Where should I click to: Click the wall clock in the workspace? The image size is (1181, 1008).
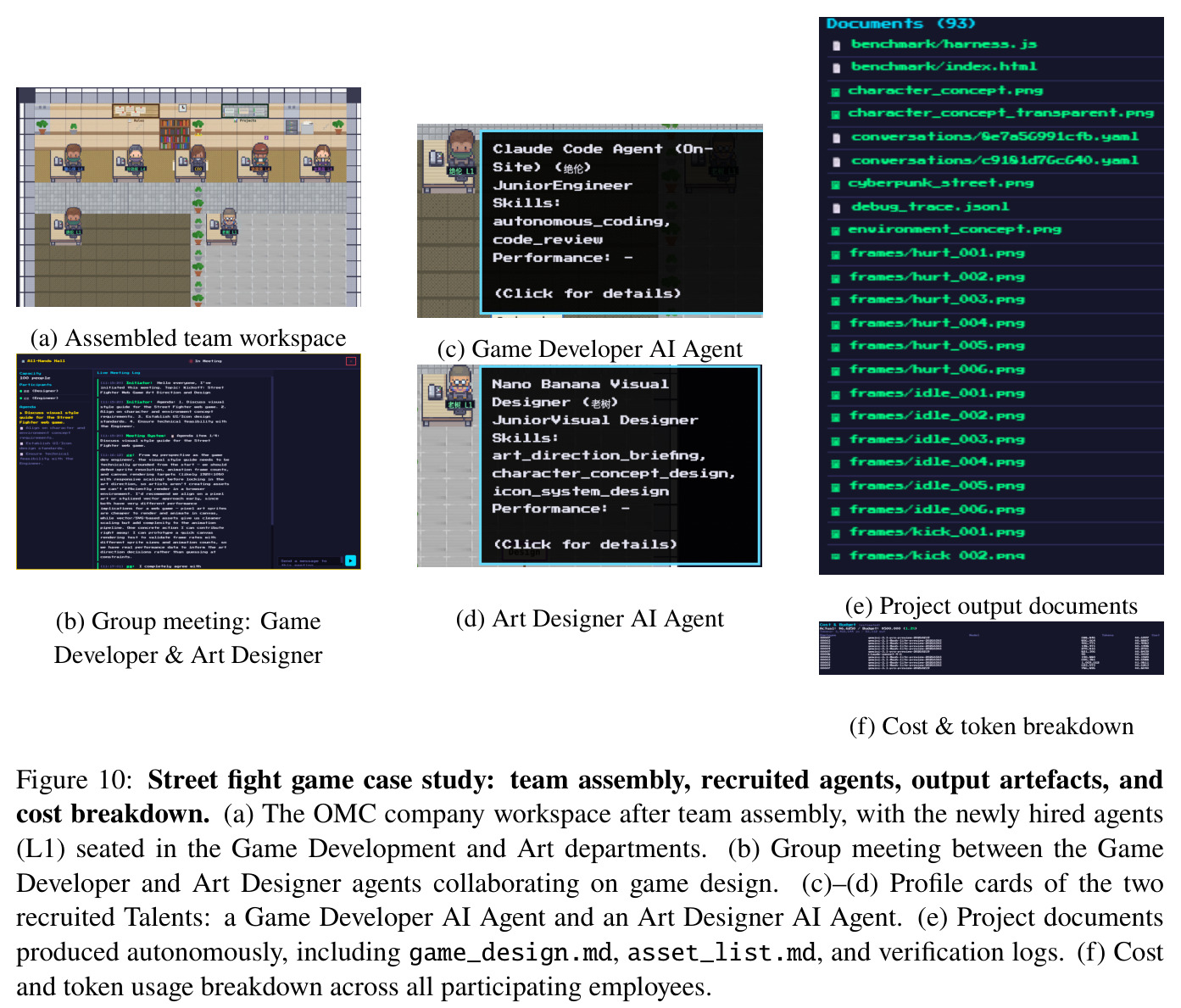(182, 108)
